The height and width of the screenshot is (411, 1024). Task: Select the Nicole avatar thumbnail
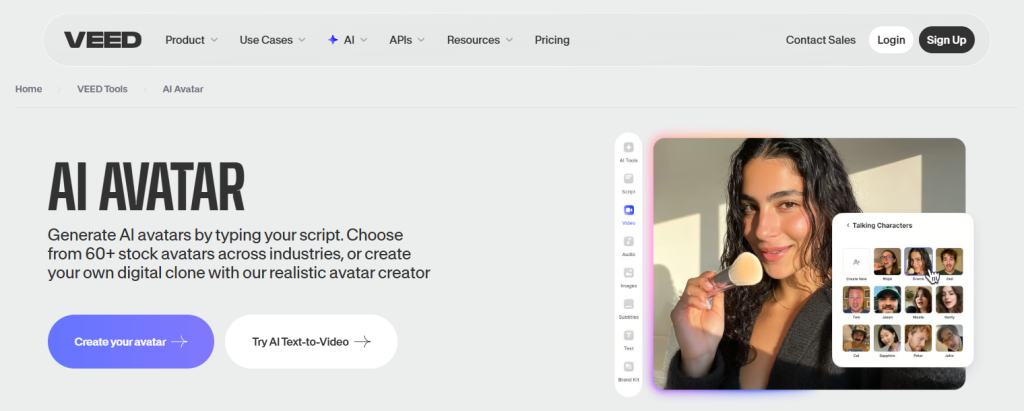pyautogui.click(x=918, y=299)
